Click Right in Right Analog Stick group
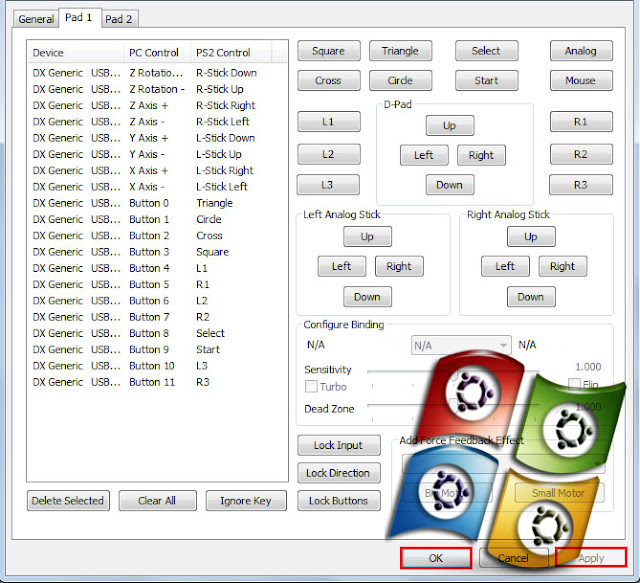 point(563,267)
